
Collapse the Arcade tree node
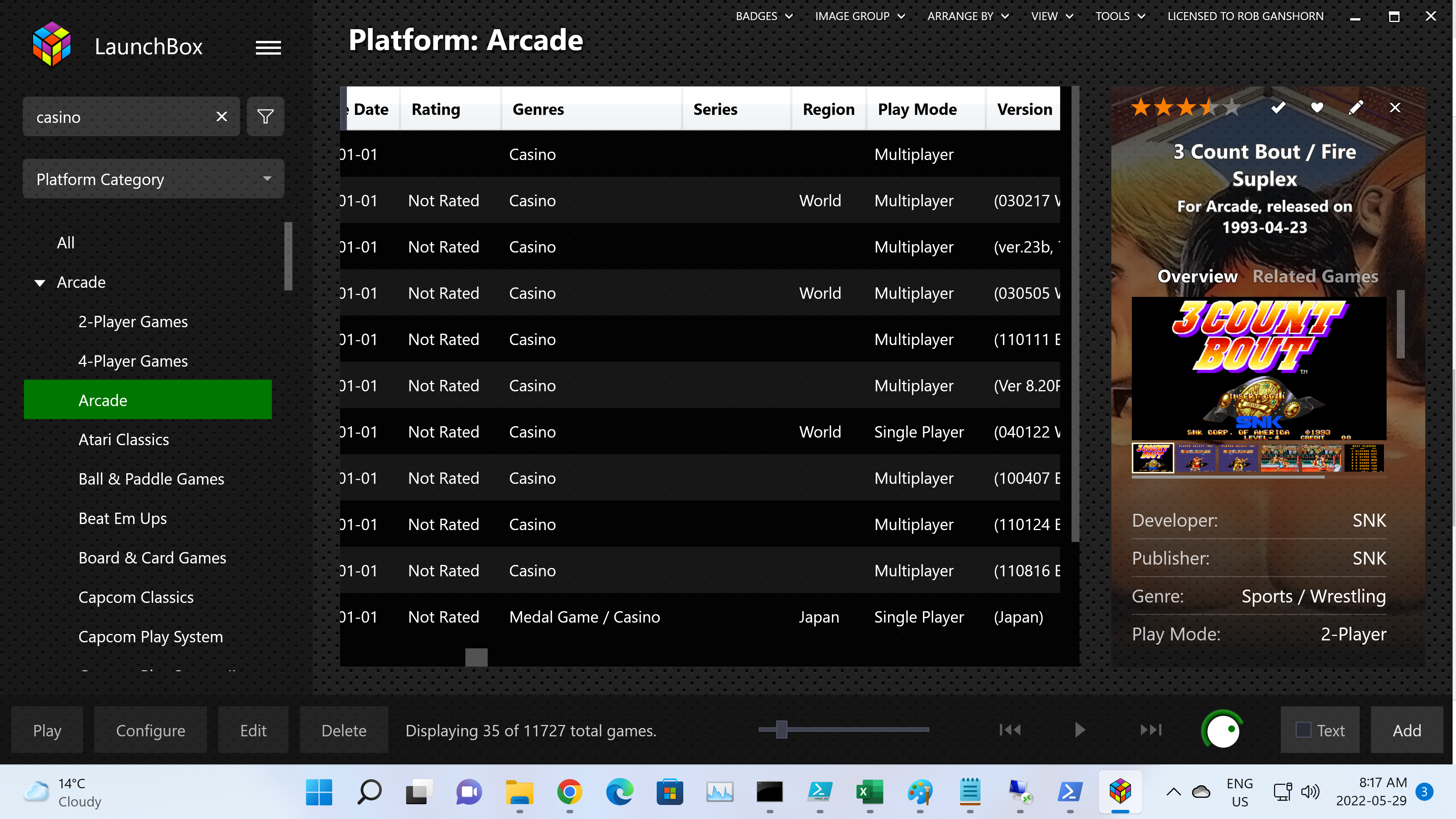(39, 282)
